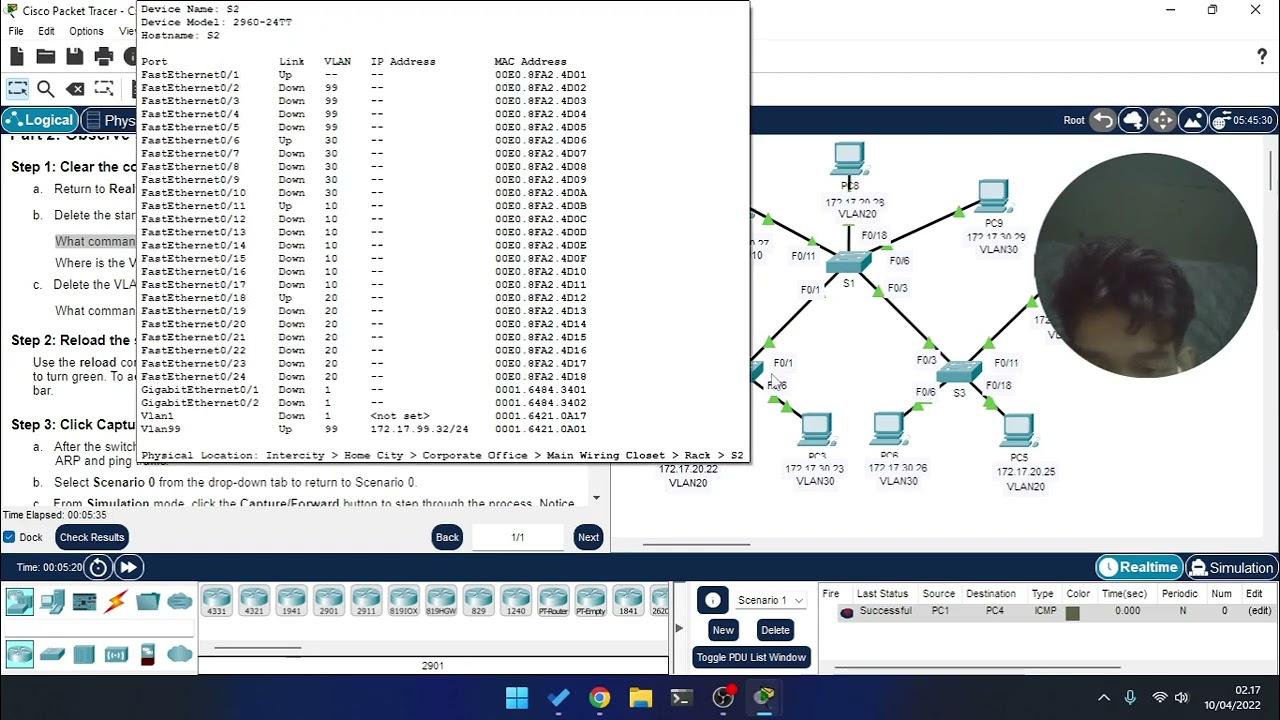Click switch S3 in the topology
This screenshot has width=1280, height=720.
tap(959, 371)
